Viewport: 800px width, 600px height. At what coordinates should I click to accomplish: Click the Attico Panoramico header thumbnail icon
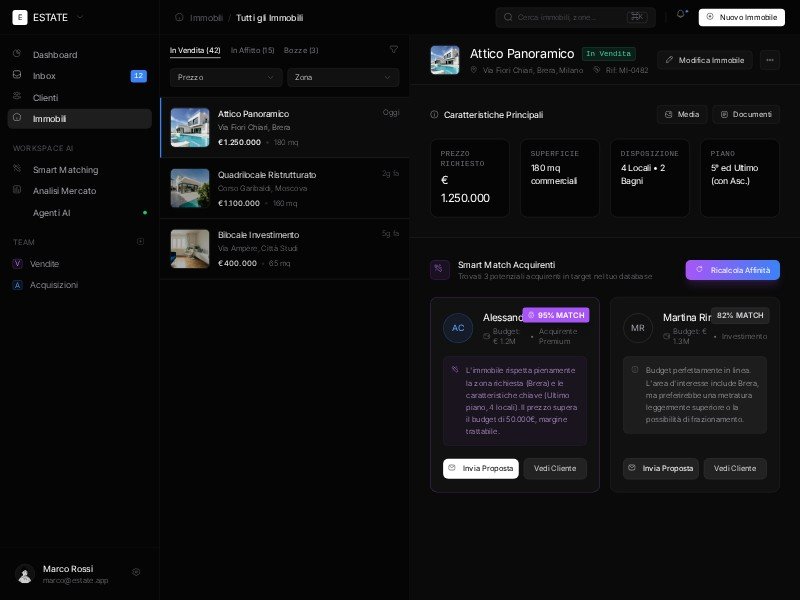click(445, 60)
